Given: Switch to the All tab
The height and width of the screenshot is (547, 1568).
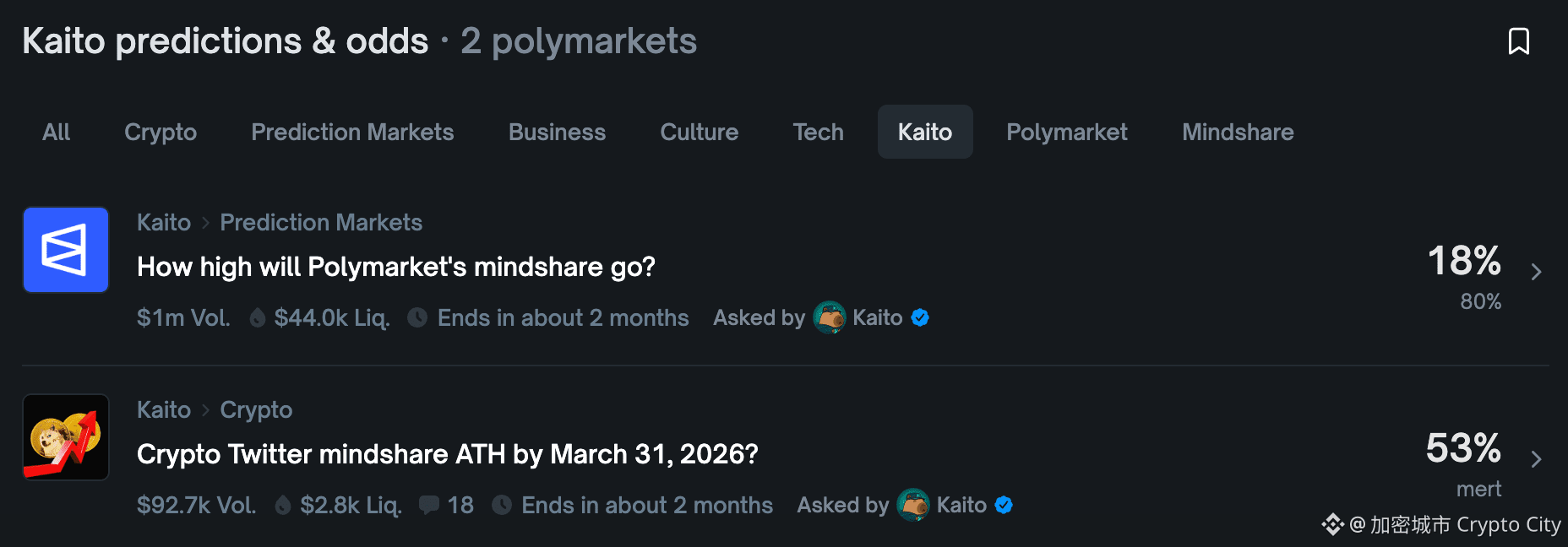Looking at the screenshot, I should (x=56, y=133).
